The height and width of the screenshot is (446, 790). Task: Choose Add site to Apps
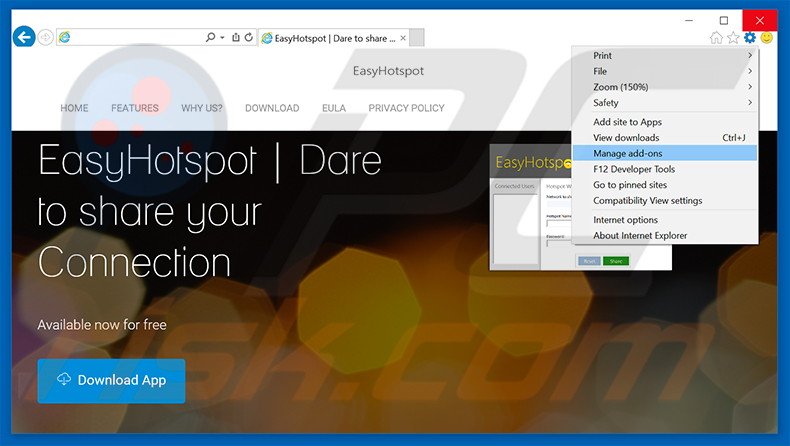coord(665,122)
